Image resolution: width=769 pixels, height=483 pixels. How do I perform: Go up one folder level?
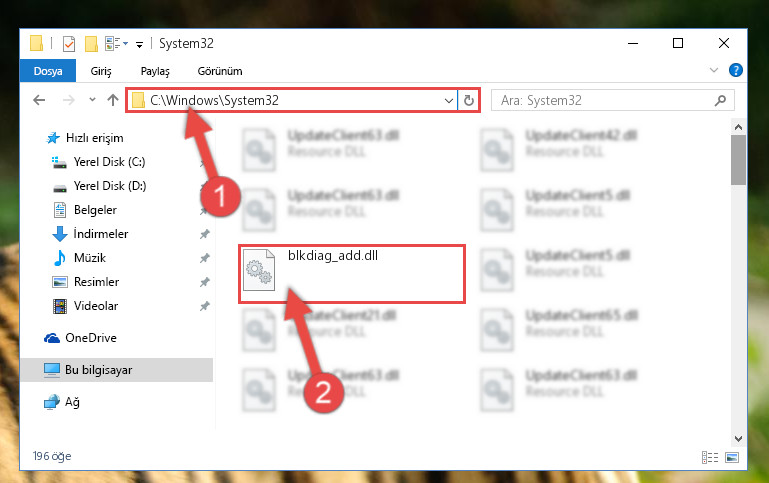tap(113, 100)
